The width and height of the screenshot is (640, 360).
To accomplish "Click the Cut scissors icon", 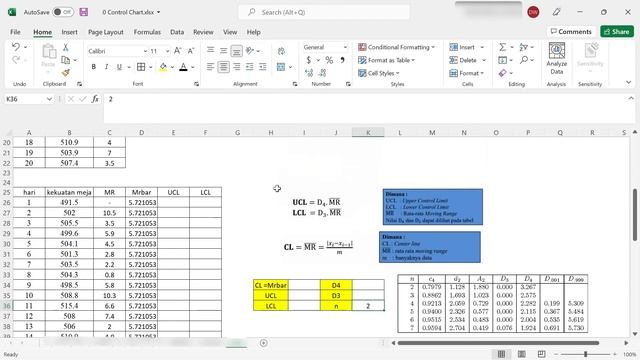I will tap(65, 47).
